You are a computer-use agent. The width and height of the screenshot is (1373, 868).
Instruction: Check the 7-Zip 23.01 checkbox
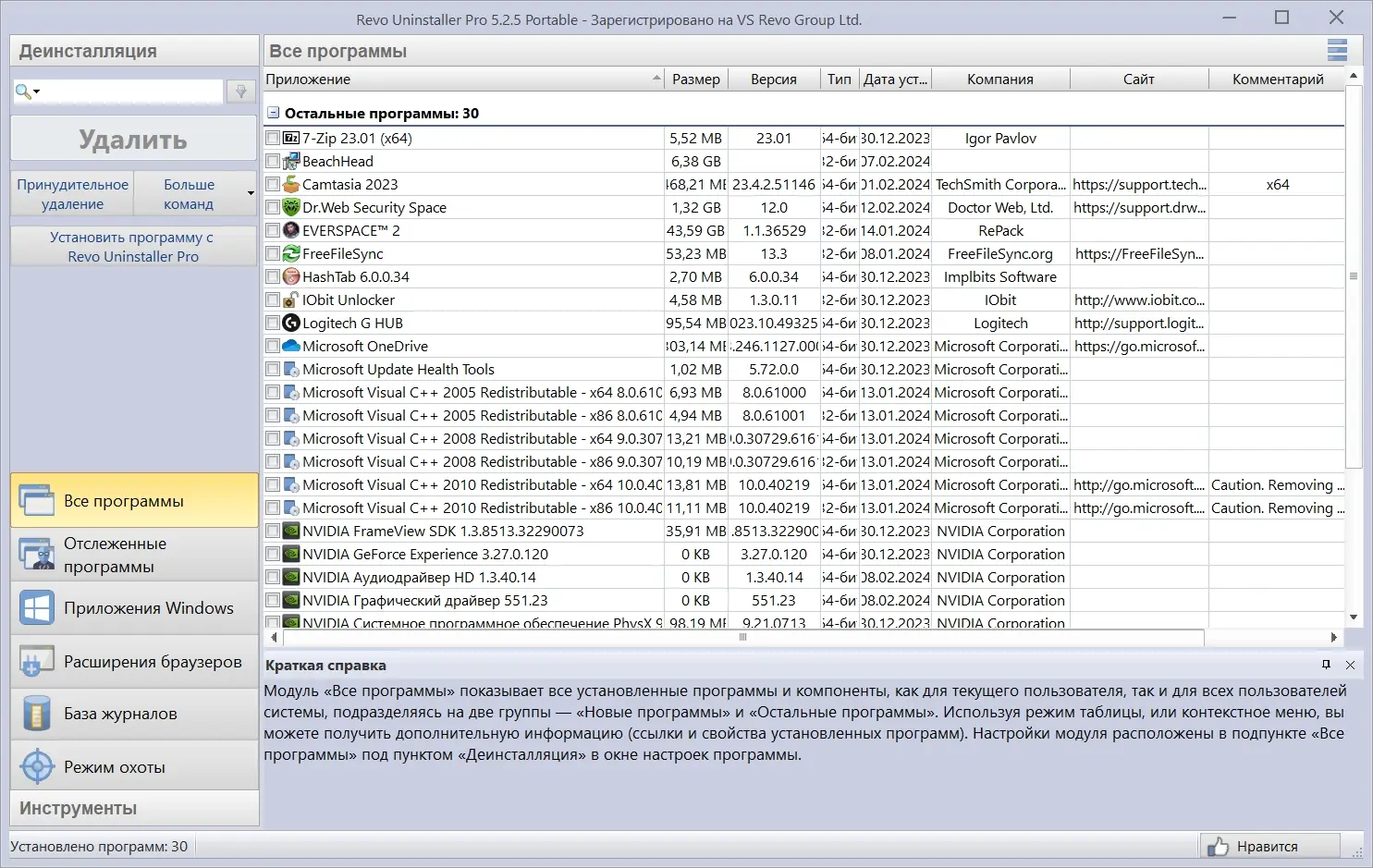(273, 138)
